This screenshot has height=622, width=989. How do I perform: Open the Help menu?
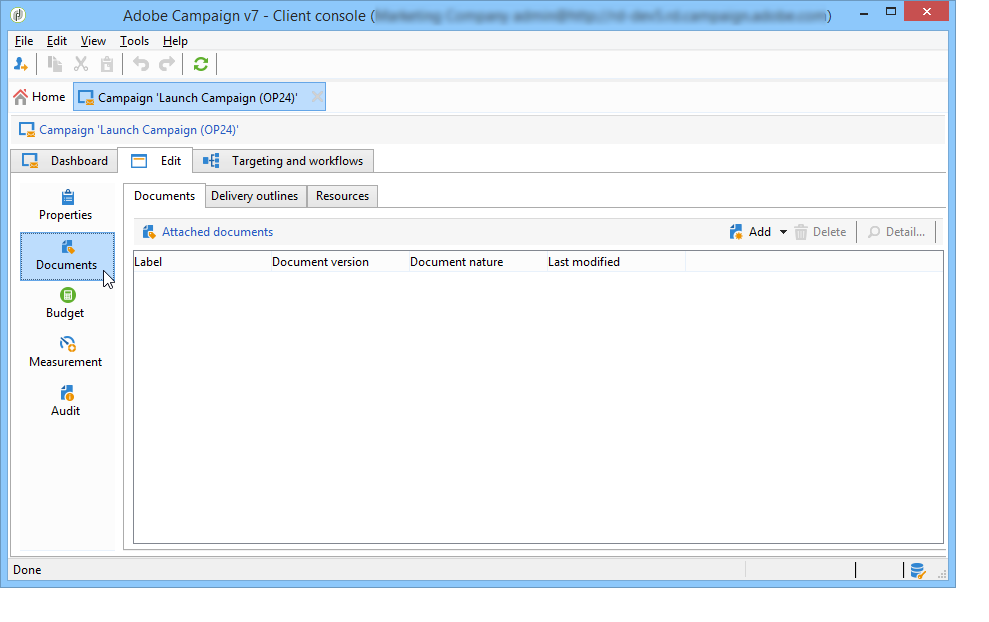[175, 41]
